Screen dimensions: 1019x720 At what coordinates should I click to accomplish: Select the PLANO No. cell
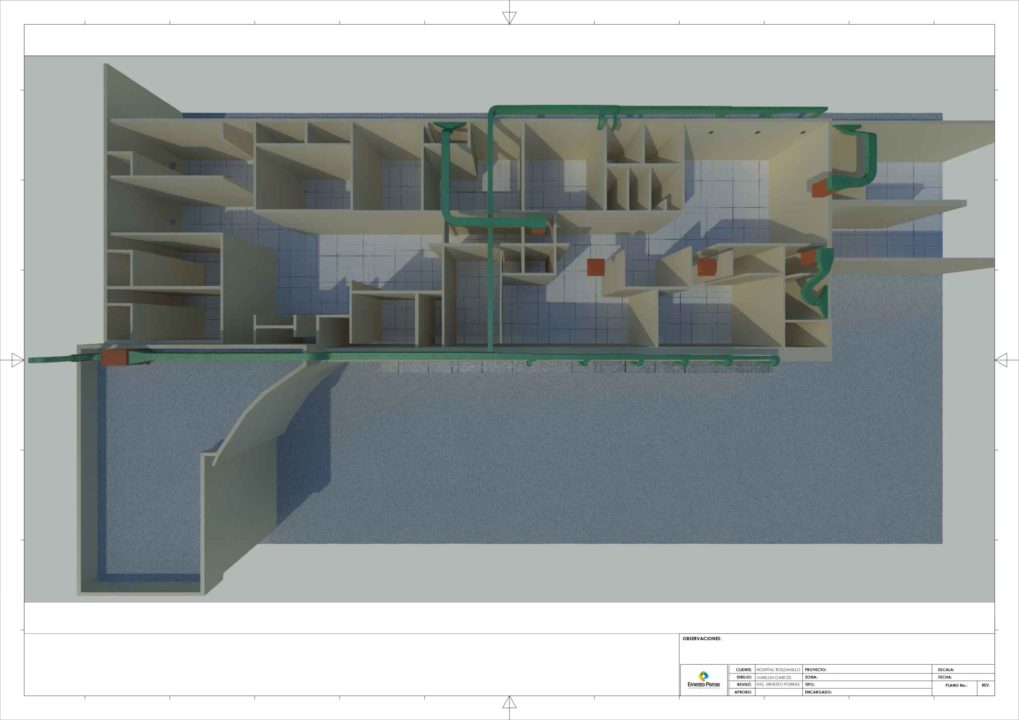tap(956, 686)
